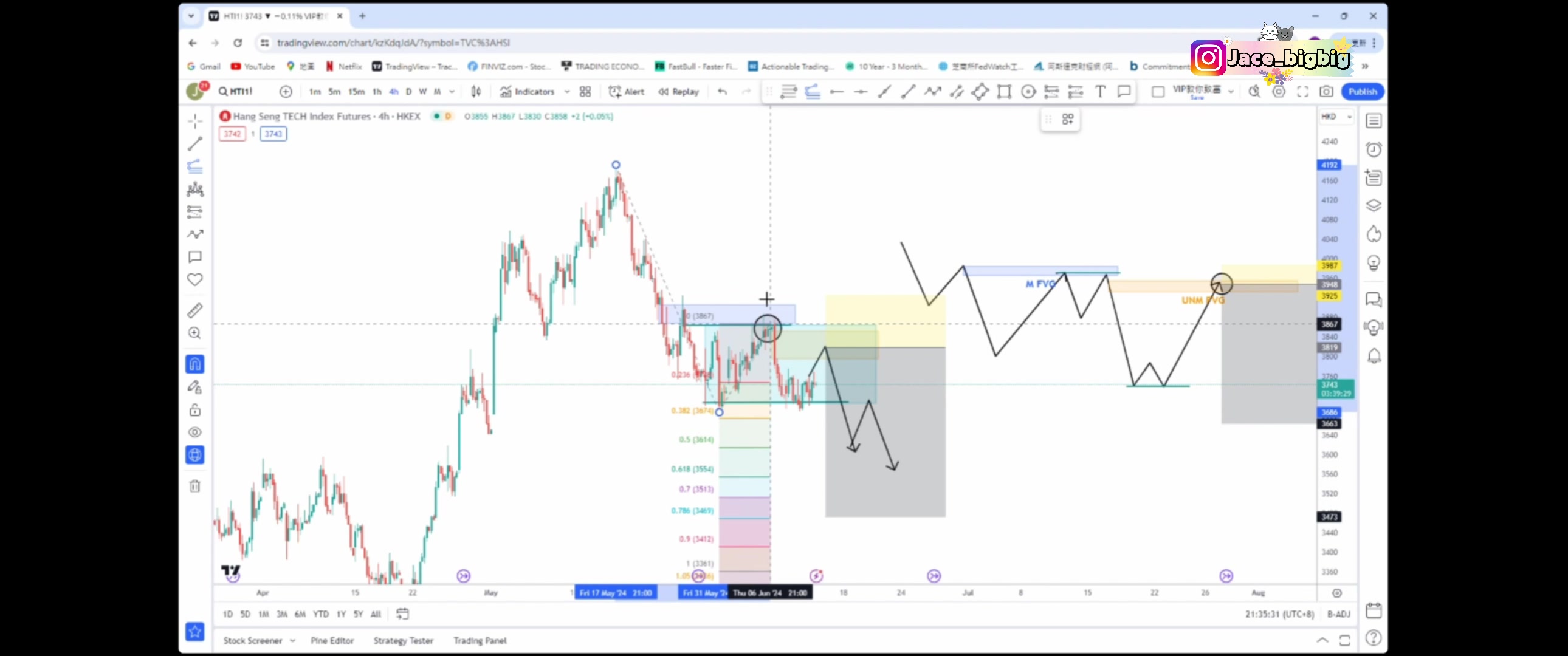Open chart settings hexagon gear icon
1568x656 pixels.
pyautogui.click(x=1279, y=91)
